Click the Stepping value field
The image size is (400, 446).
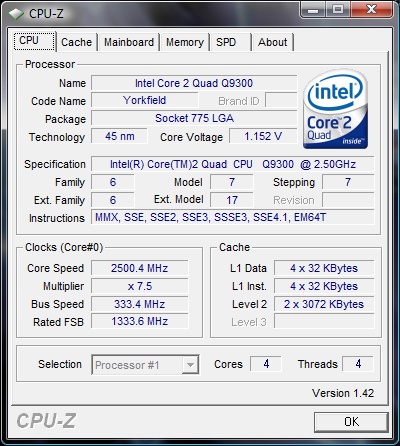point(348,182)
